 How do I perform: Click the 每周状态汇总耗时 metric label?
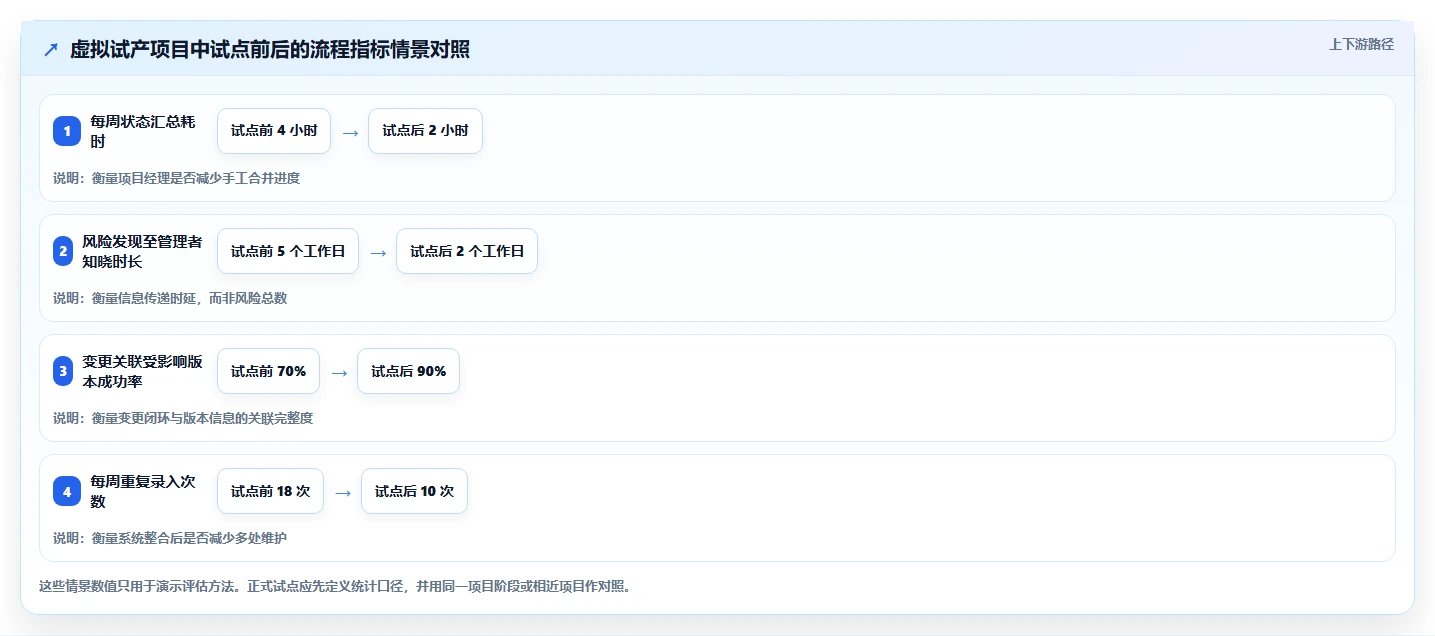143,131
